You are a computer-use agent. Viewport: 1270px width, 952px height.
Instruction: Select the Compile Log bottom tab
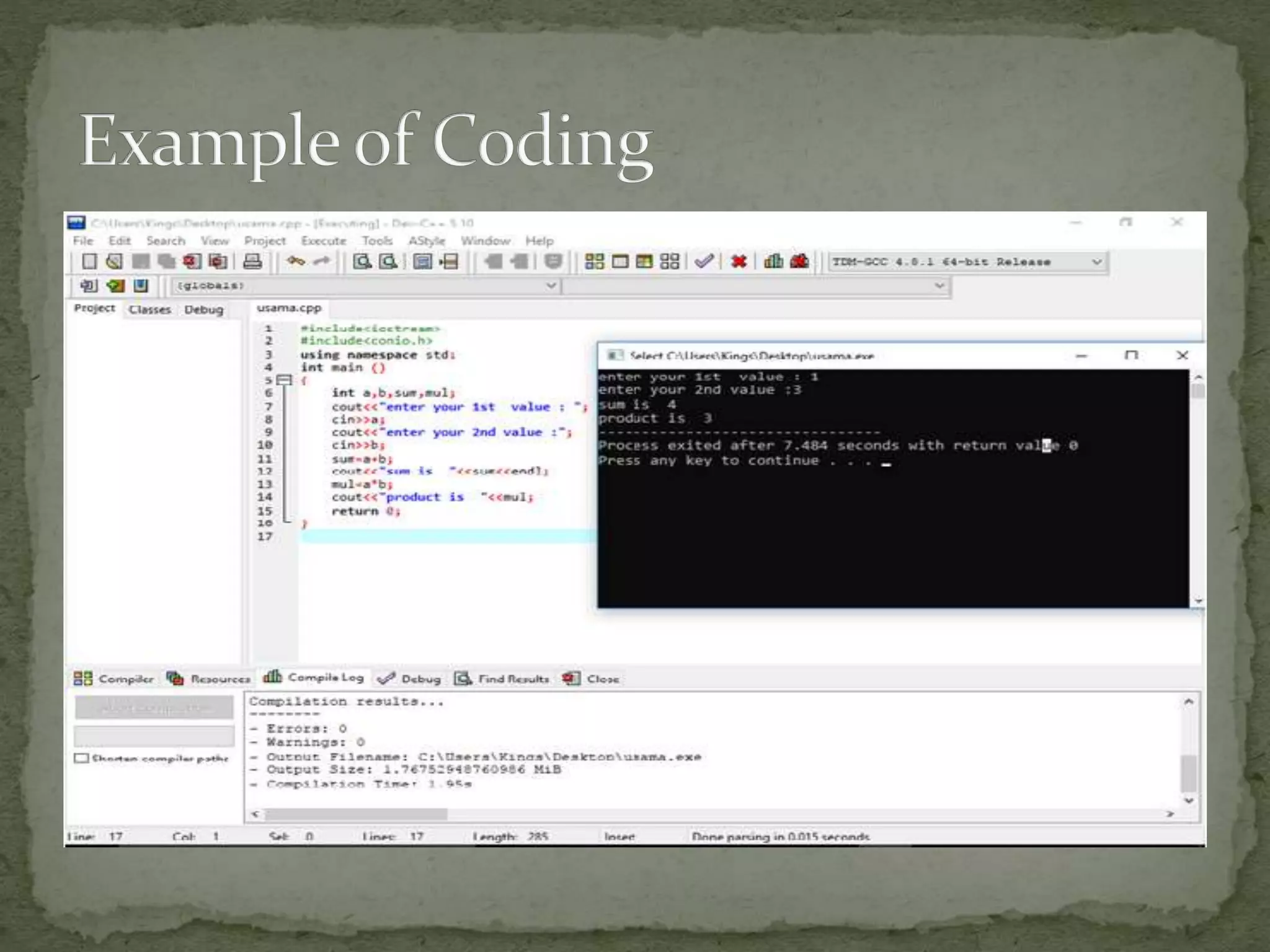[x=314, y=678]
